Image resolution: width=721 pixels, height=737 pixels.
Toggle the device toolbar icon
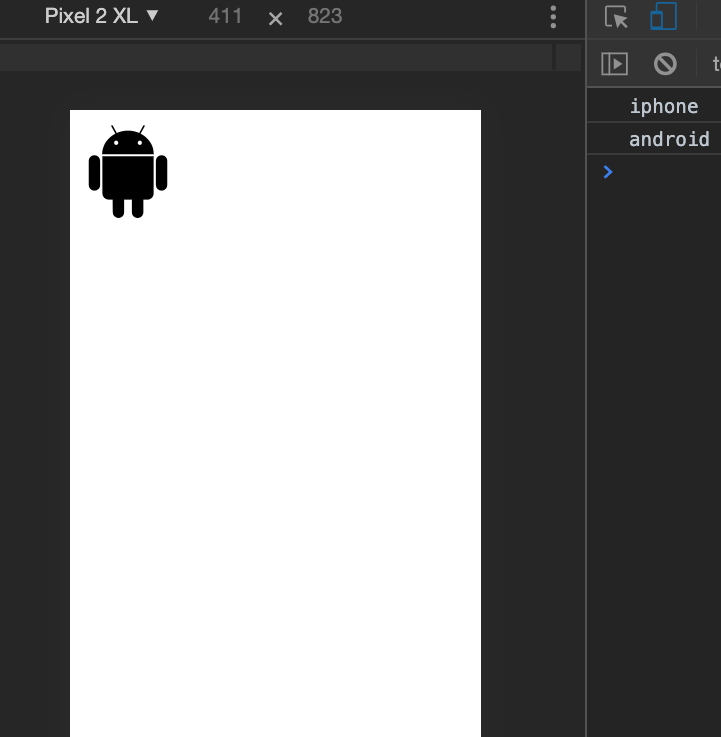pyautogui.click(x=663, y=16)
